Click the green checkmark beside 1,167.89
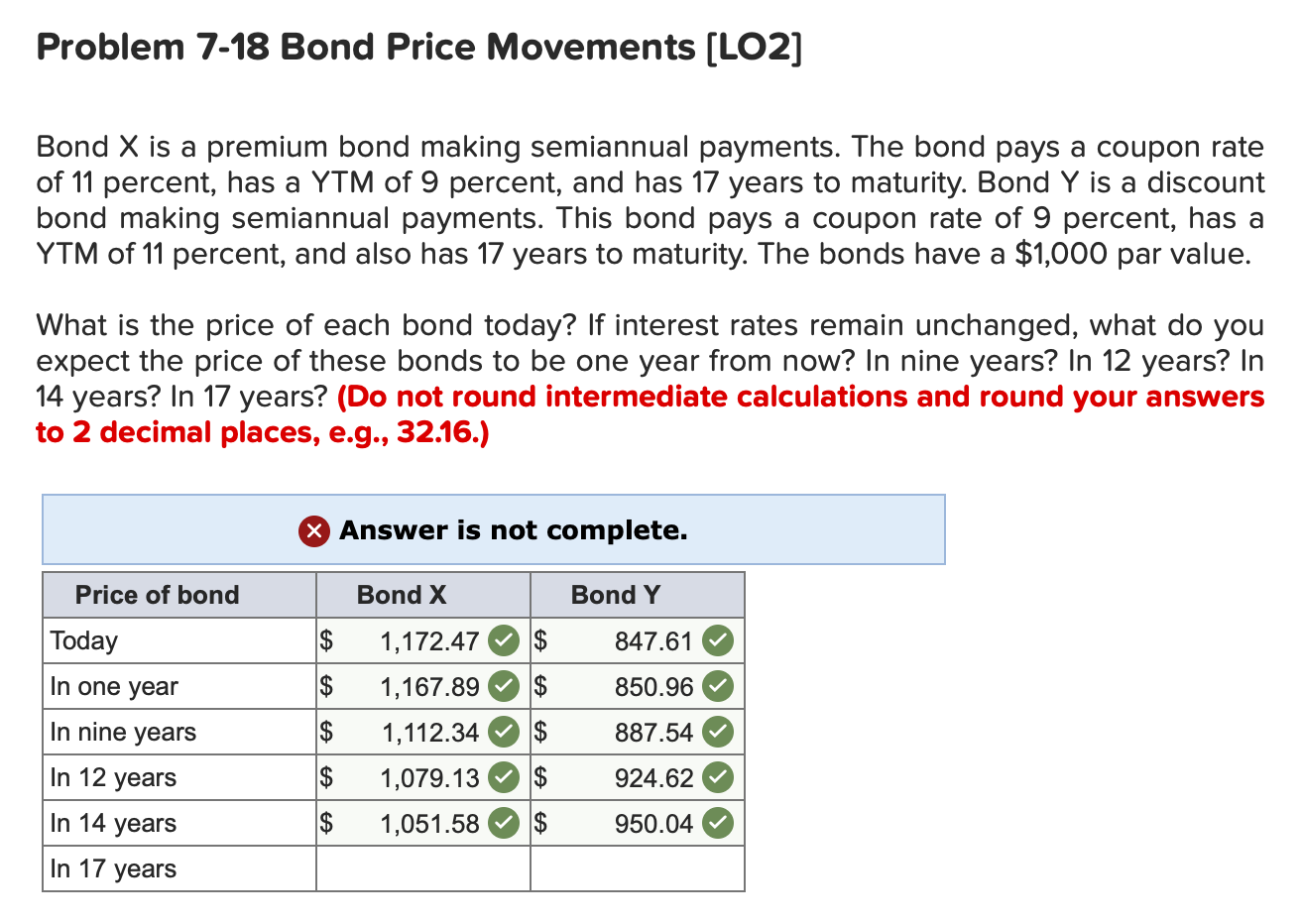This screenshot has width=1301, height=924. (x=504, y=686)
